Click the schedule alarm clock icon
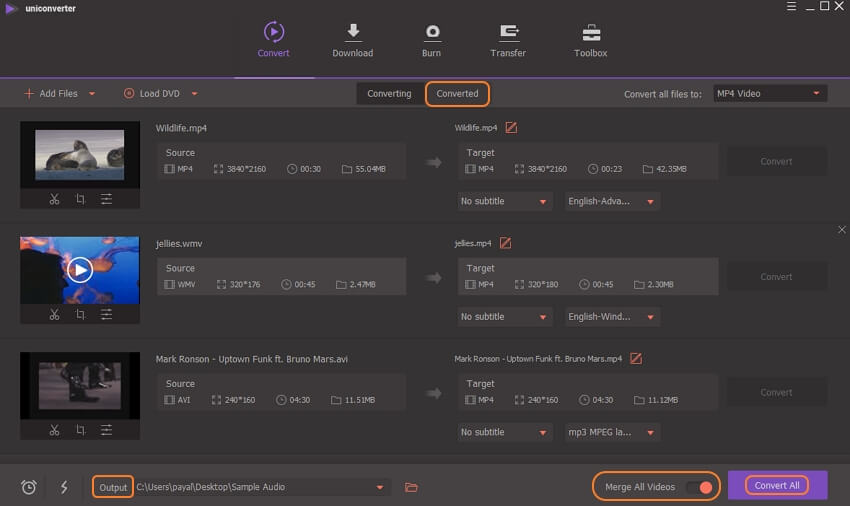 click(x=29, y=487)
